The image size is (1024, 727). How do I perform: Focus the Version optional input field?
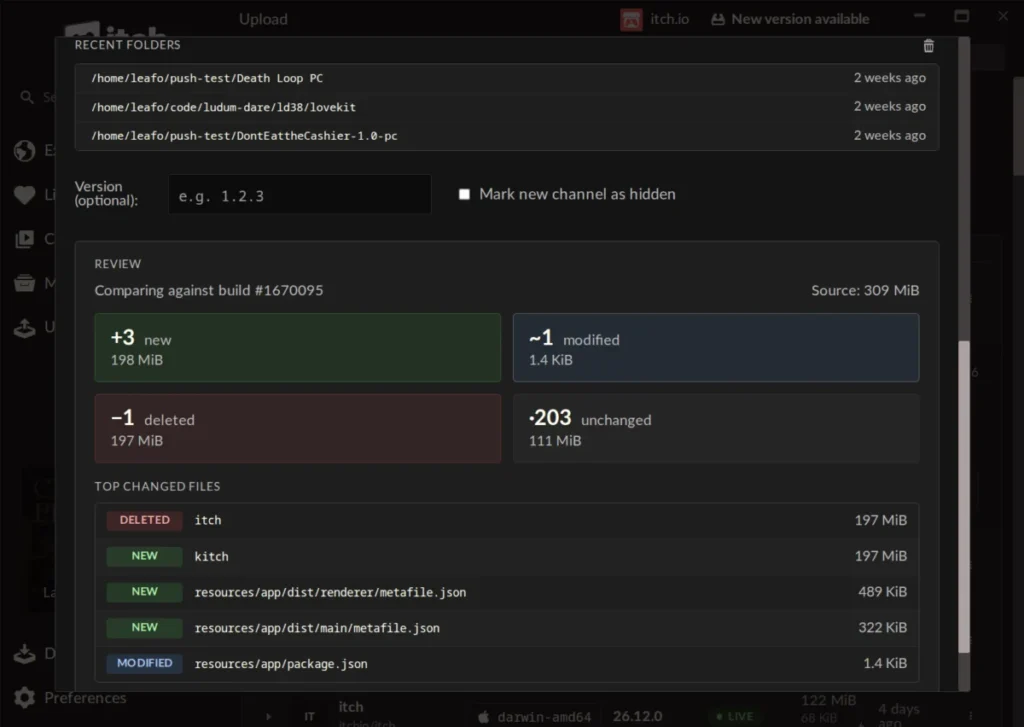click(x=300, y=194)
